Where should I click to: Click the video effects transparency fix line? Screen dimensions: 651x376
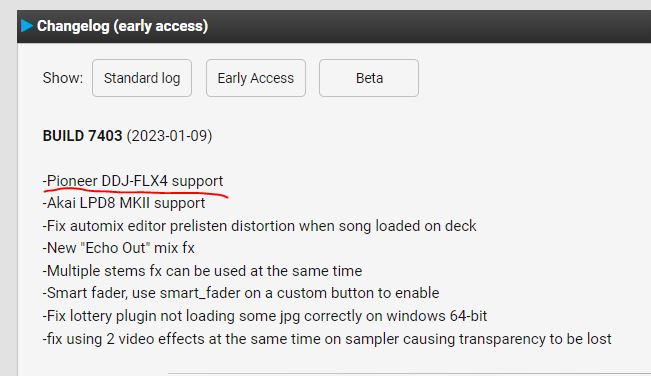pos(327,339)
